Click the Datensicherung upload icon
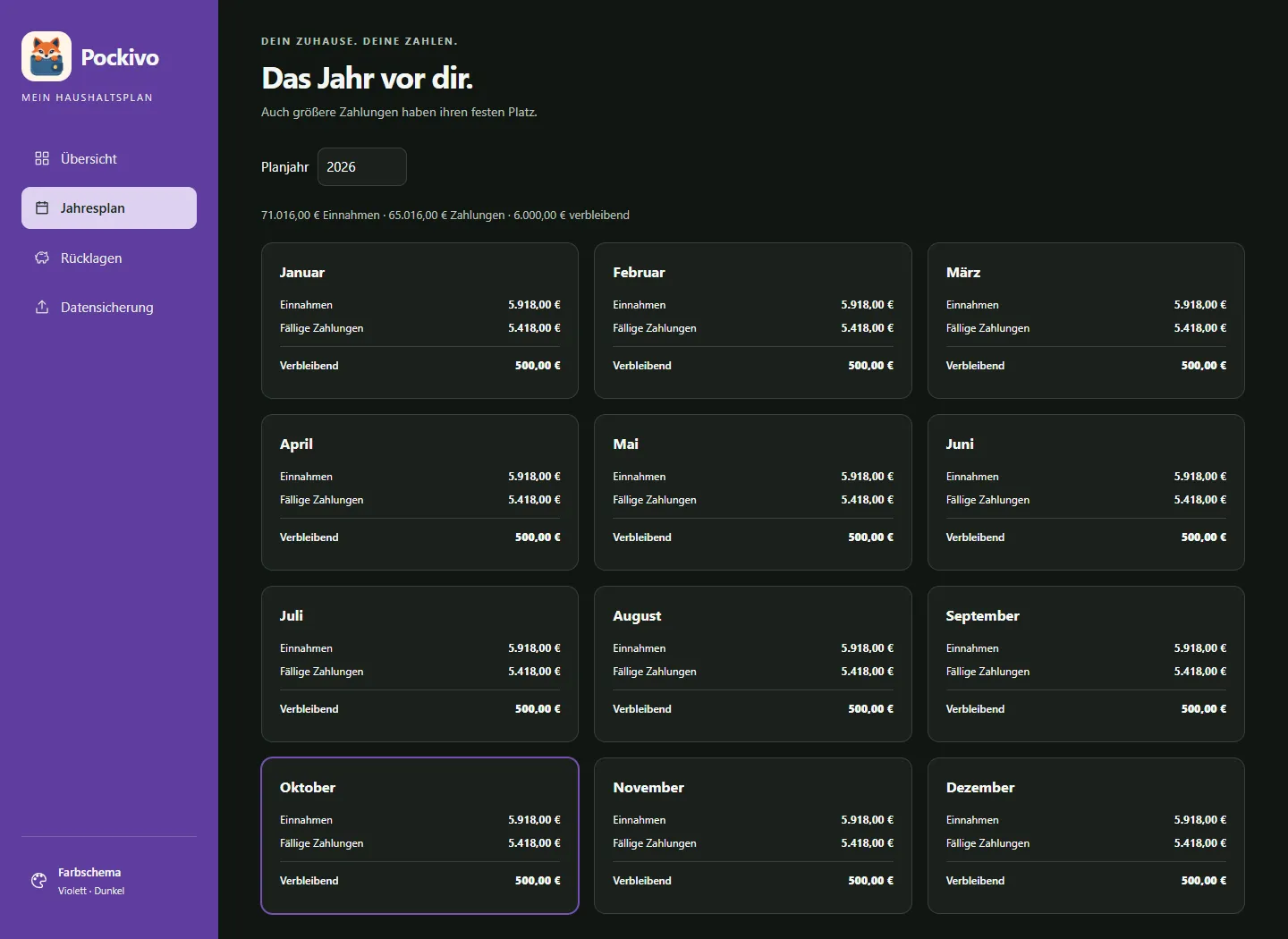The height and width of the screenshot is (939, 1288). tap(42, 307)
